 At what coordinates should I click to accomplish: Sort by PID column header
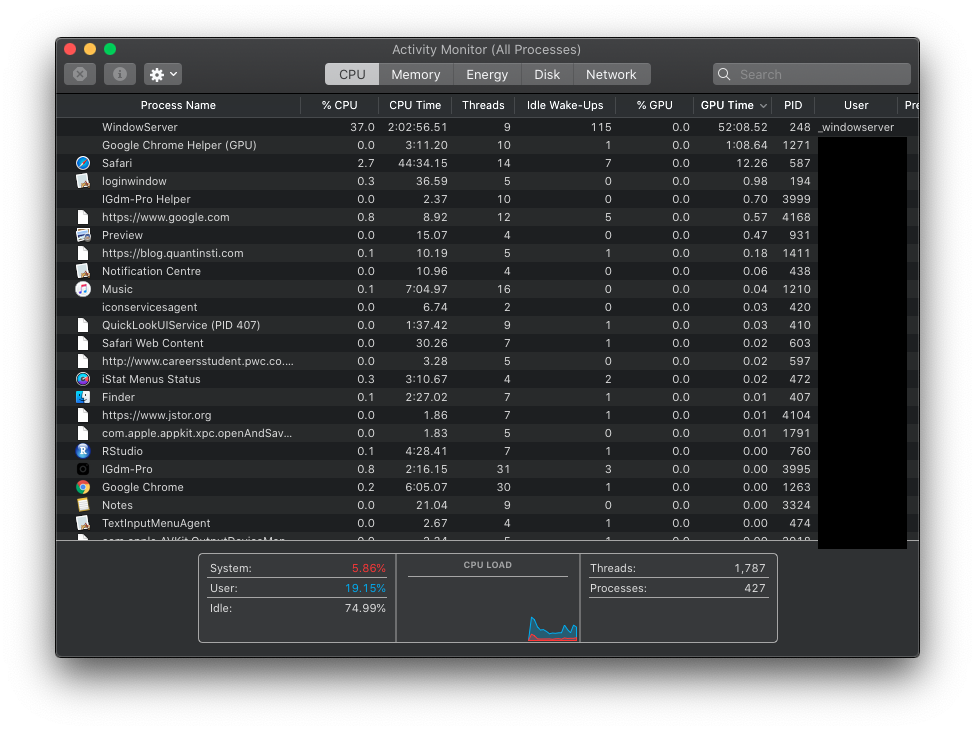(x=793, y=105)
